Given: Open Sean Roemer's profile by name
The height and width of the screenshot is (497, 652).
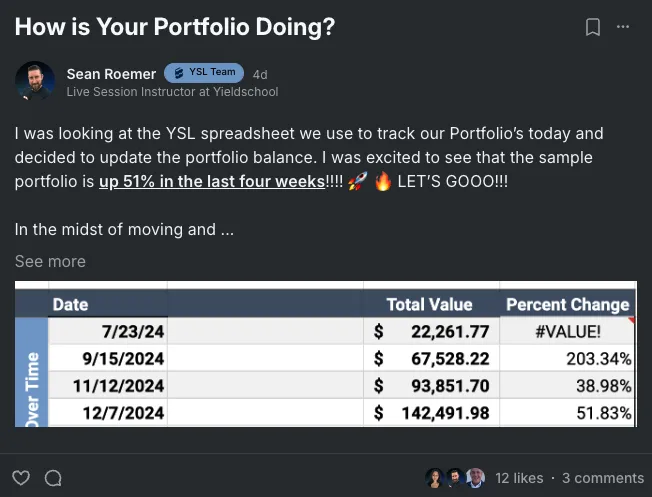Looking at the screenshot, I should [x=110, y=74].
